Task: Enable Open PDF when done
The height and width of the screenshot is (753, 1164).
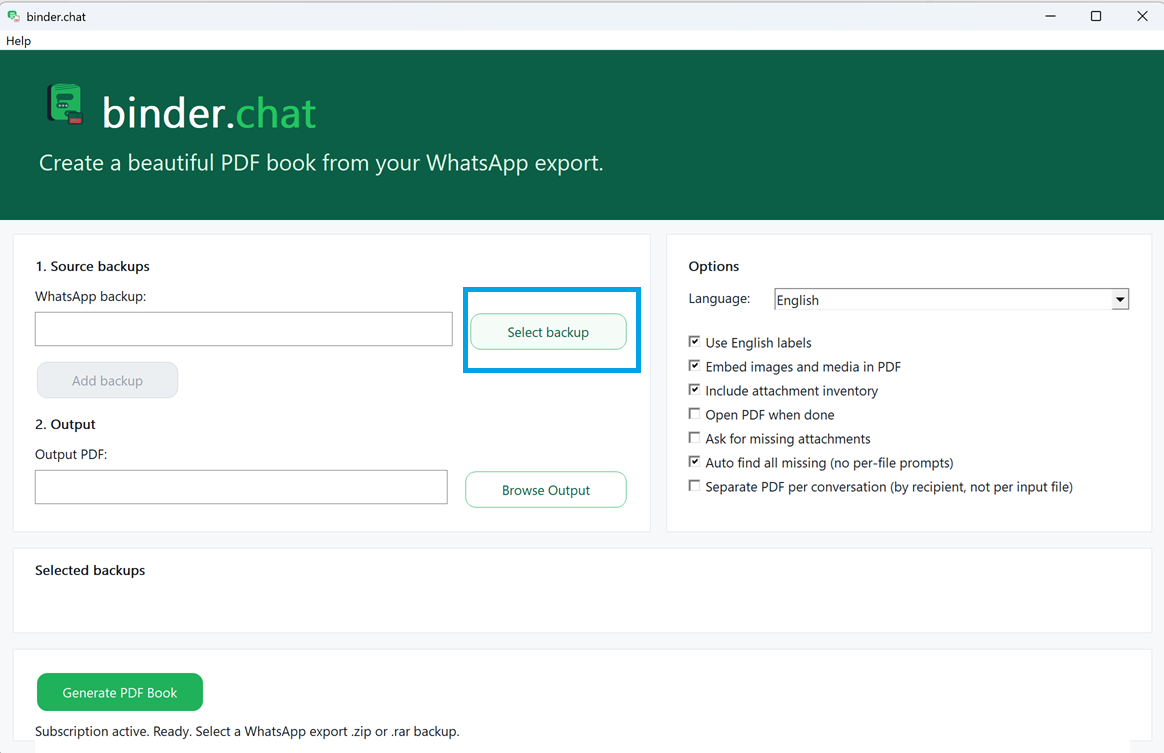Action: click(x=694, y=414)
